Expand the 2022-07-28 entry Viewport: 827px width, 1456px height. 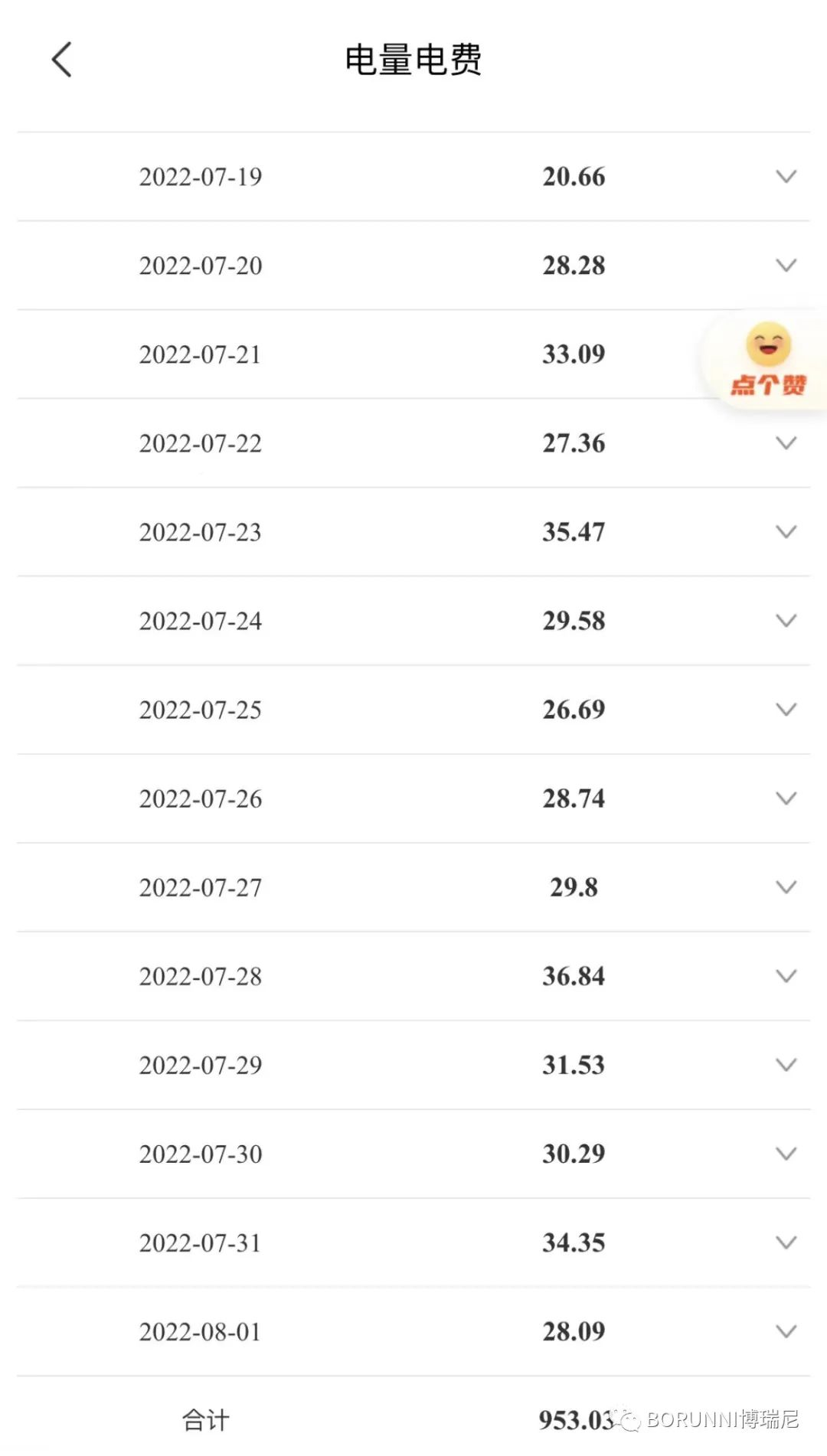pyautogui.click(x=786, y=976)
